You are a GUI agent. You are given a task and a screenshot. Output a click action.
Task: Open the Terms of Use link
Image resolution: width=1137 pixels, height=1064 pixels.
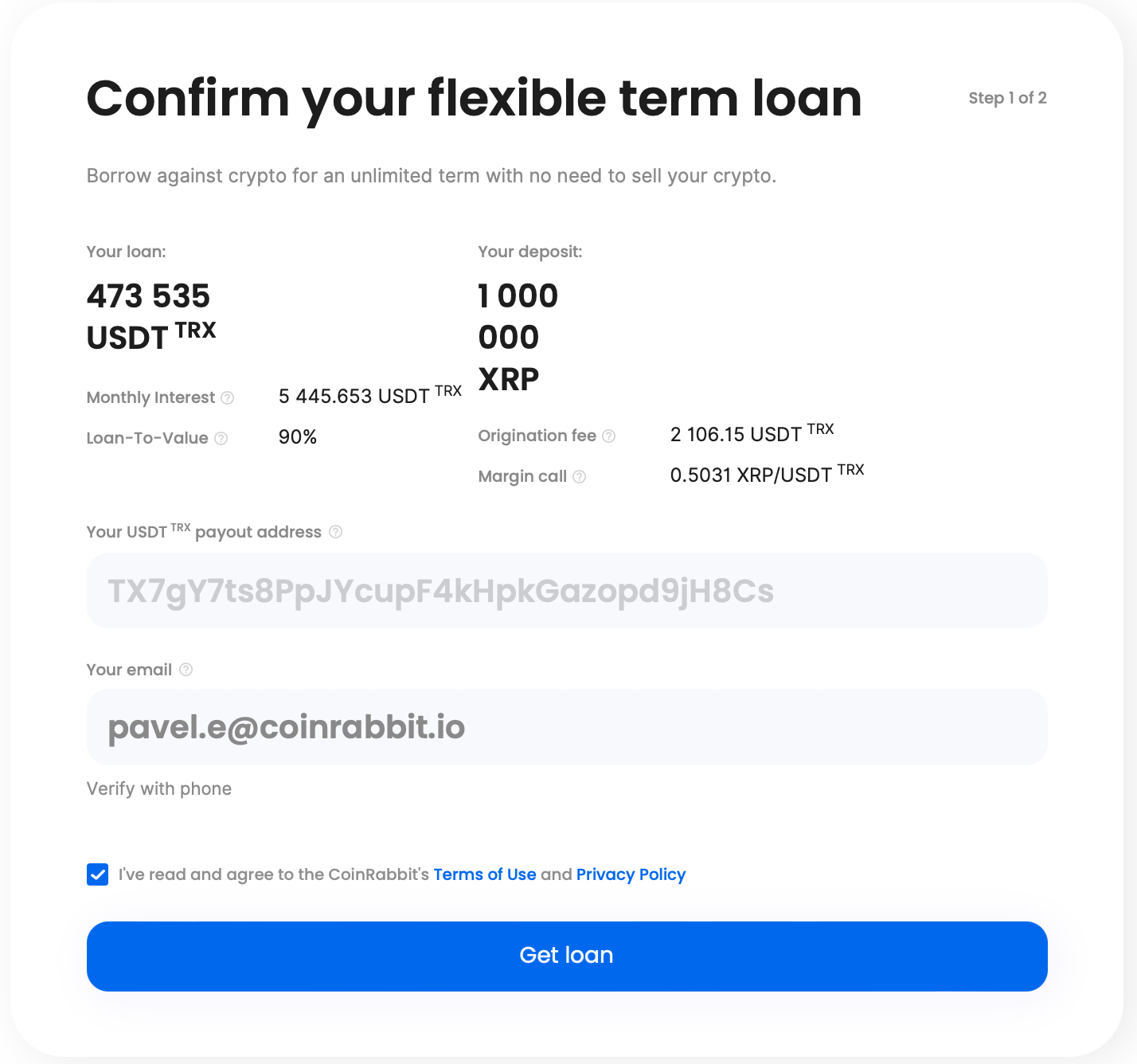click(485, 874)
